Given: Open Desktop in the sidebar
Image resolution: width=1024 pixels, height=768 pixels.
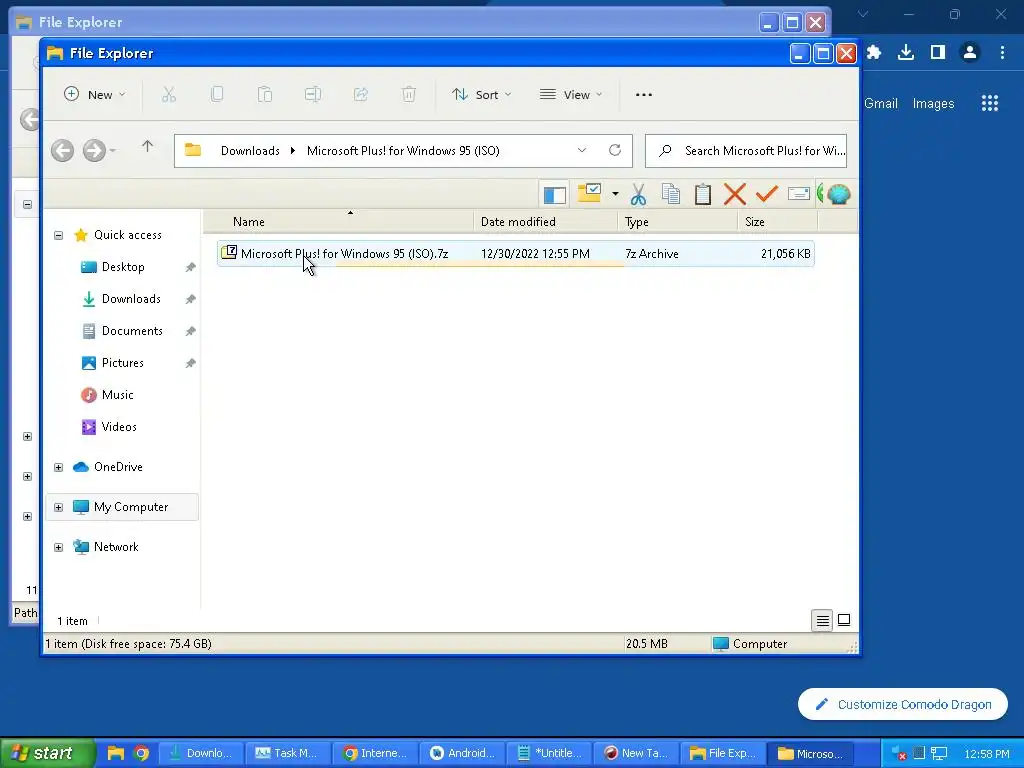Looking at the screenshot, I should 123,267.
